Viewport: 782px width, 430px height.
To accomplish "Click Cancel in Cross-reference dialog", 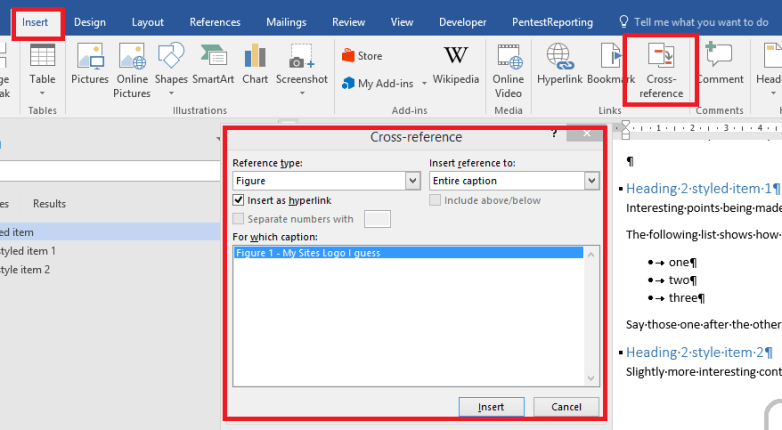I will tap(566, 407).
